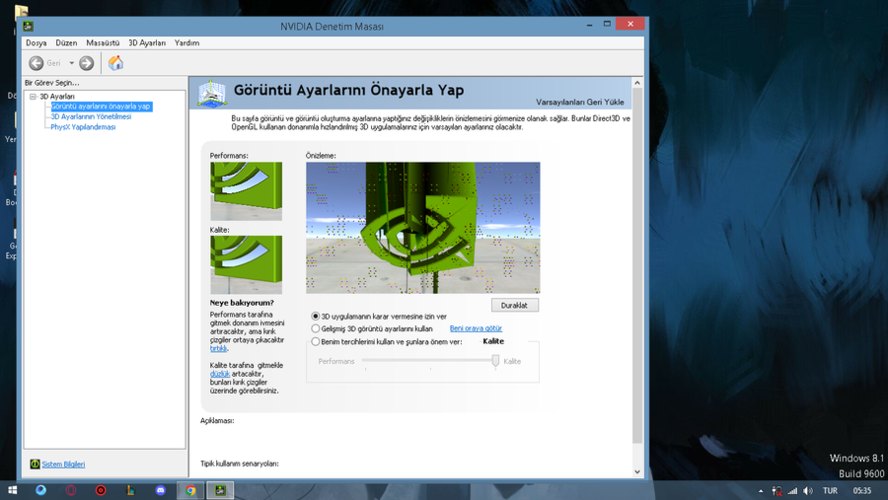Open the red circular taskbar icon
888x500 pixels.
point(101,490)
